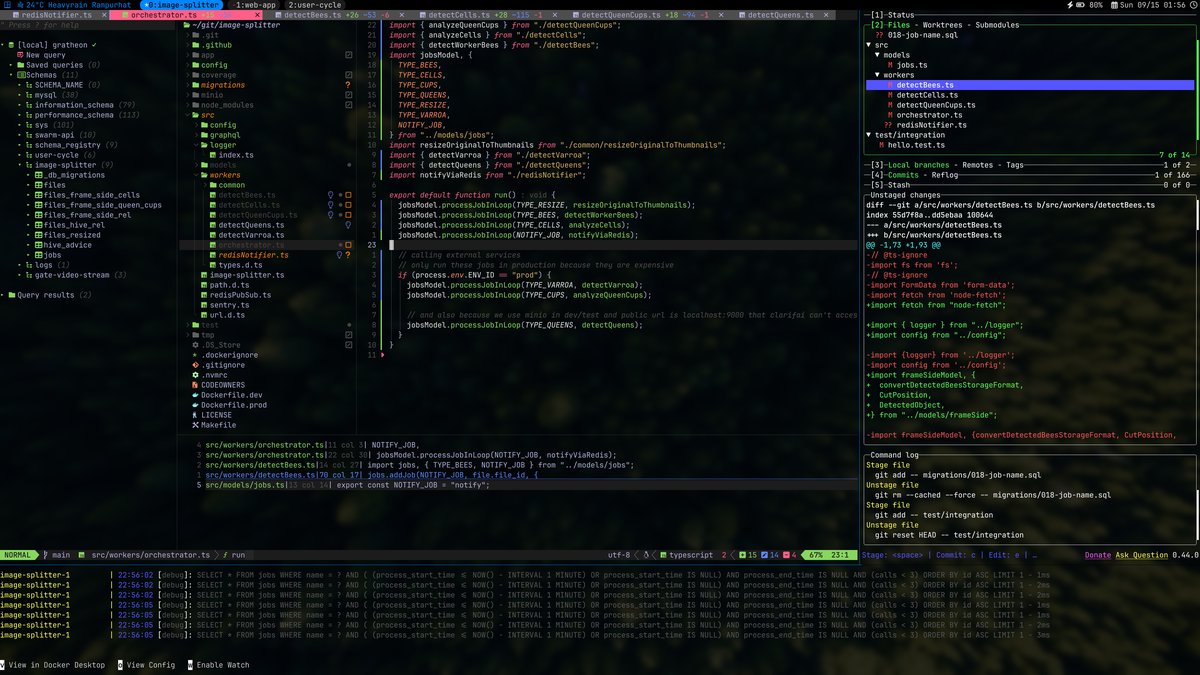Click the orange square marker beside detectBees.ts
1200x675 pixels.
347,195
